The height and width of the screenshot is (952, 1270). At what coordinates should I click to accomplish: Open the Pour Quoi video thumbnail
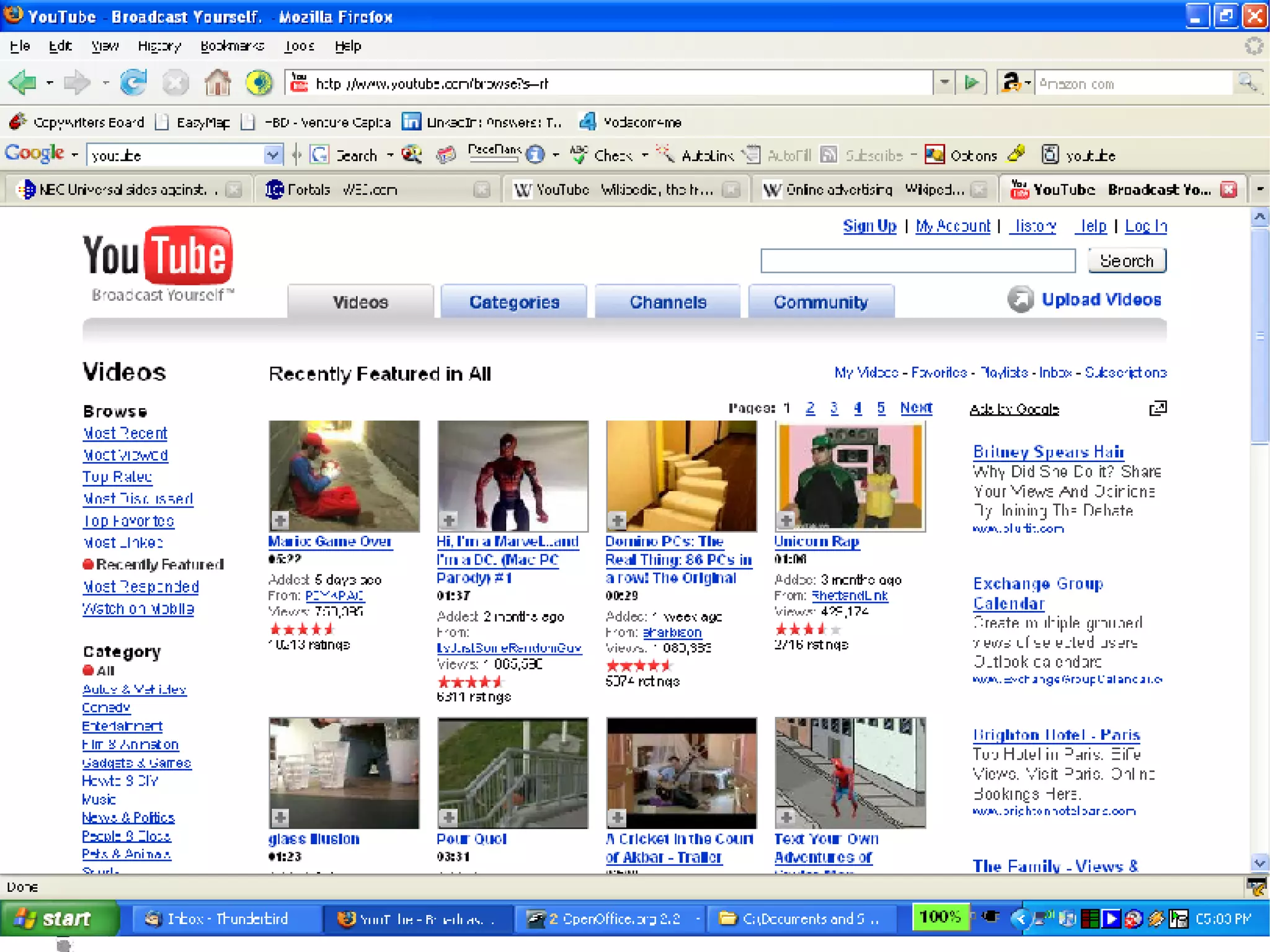pyautogui.click(x=513, y=773)
